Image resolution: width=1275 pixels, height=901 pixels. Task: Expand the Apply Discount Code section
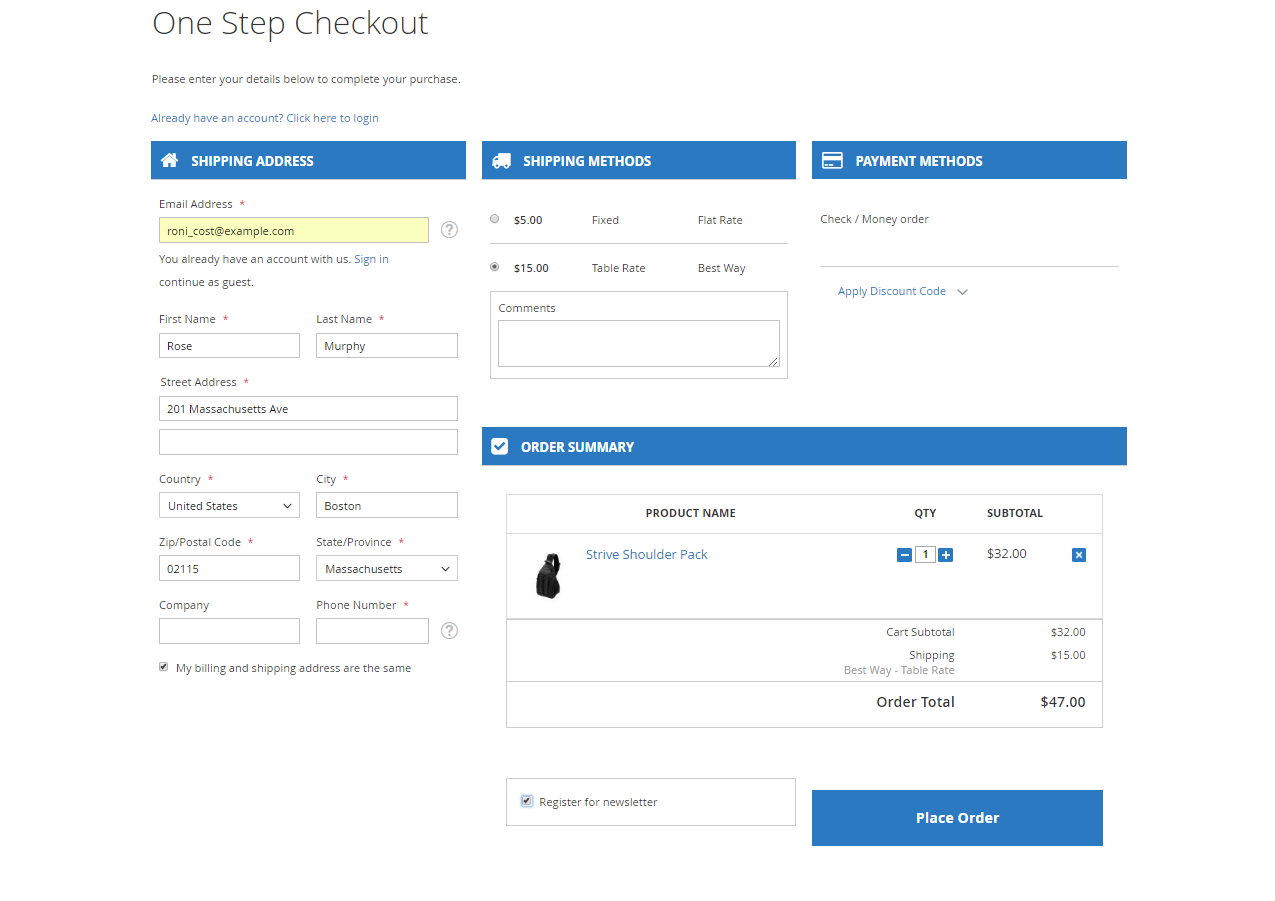pyautogui.click(x=902, y=291)
